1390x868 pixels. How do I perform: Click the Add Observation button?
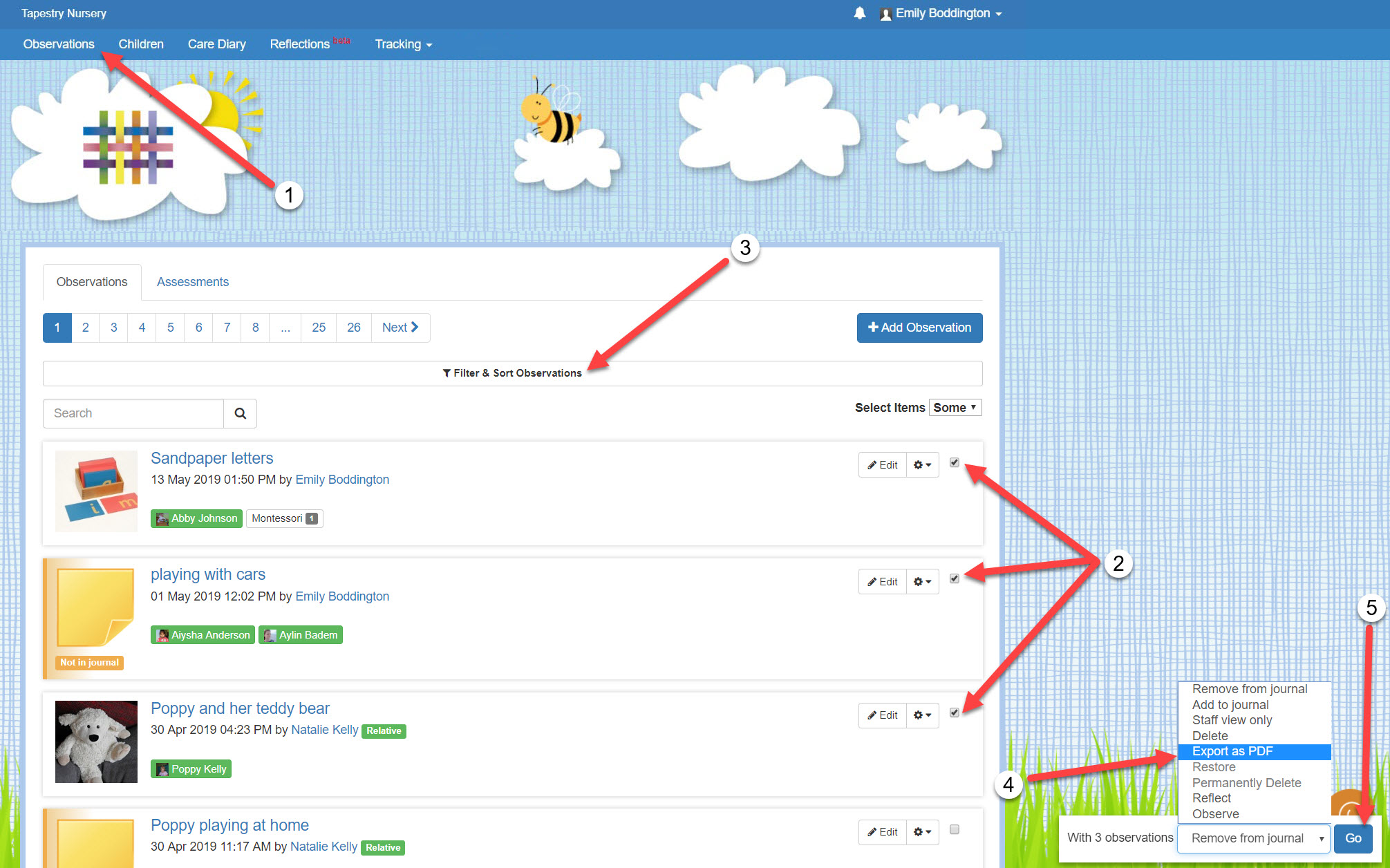click(919, 328)
